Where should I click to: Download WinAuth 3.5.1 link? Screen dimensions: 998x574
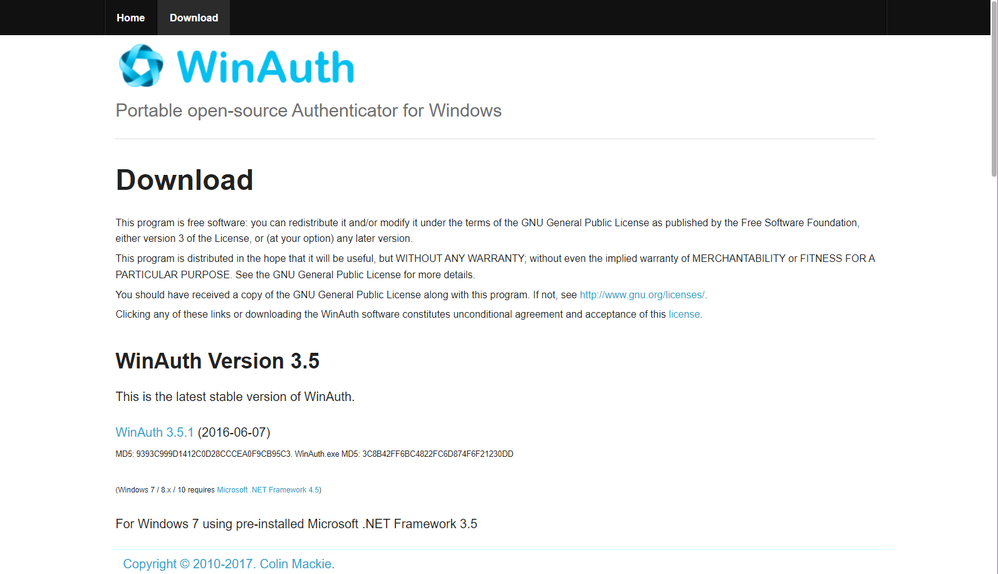click(154, 432)
